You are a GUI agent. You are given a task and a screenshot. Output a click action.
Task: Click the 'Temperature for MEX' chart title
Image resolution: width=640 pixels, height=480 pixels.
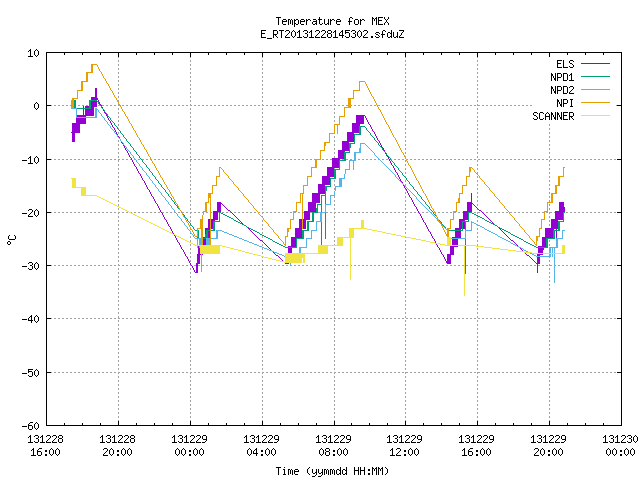click(332, 21)
